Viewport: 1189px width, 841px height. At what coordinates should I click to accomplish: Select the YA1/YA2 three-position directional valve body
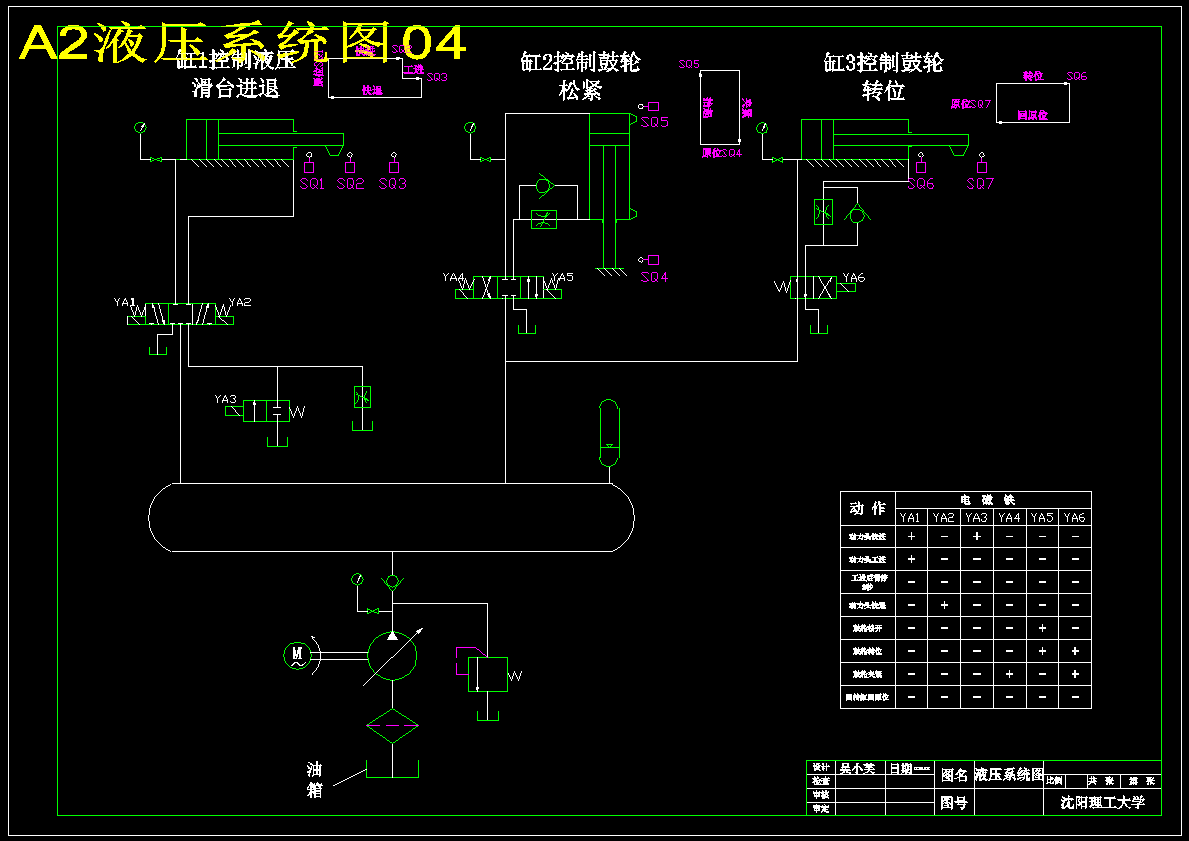[x=180, y=314]
